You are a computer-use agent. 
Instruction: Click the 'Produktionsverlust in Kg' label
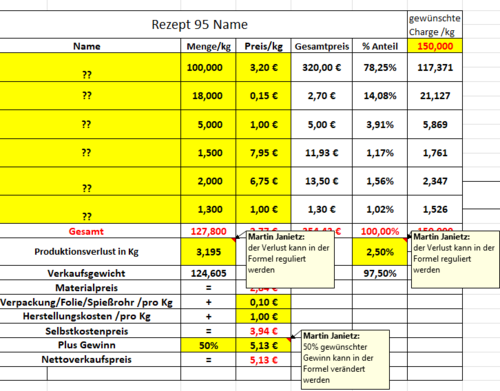tap(87, 252)
